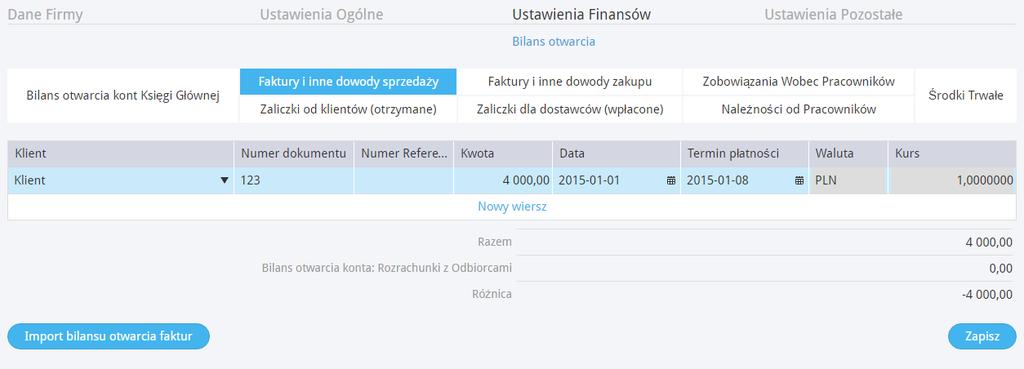
Task: Click the Klient column header
Action: coord(121,154)
